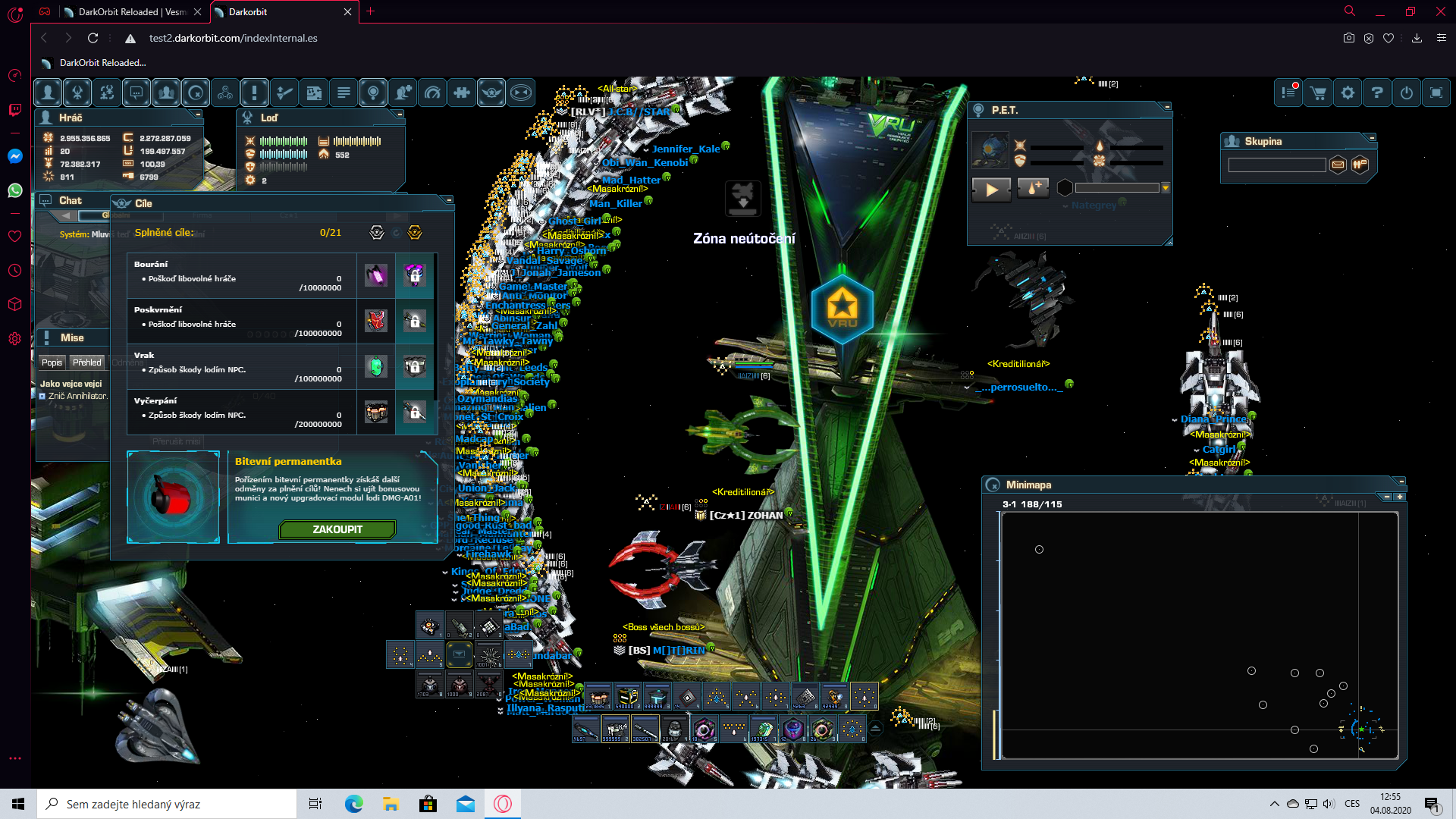Minimize the Skupina panel

pos(1372,137)
